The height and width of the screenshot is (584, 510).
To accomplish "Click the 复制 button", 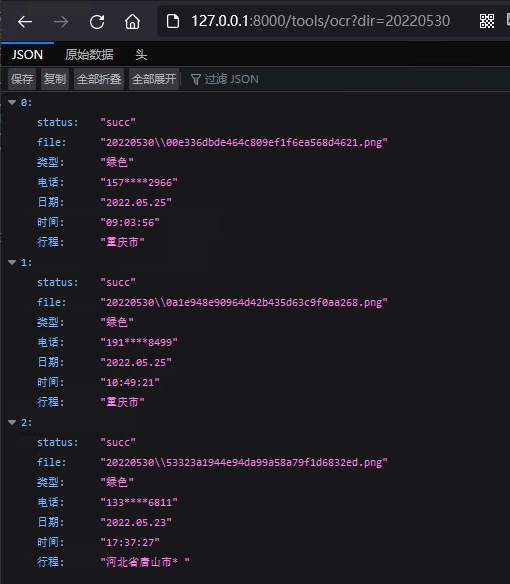I will coord(55,79).
